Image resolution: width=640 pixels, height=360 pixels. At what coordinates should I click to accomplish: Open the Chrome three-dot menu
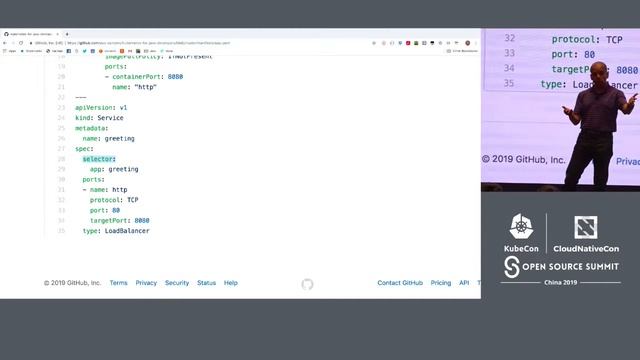[476, 43]
